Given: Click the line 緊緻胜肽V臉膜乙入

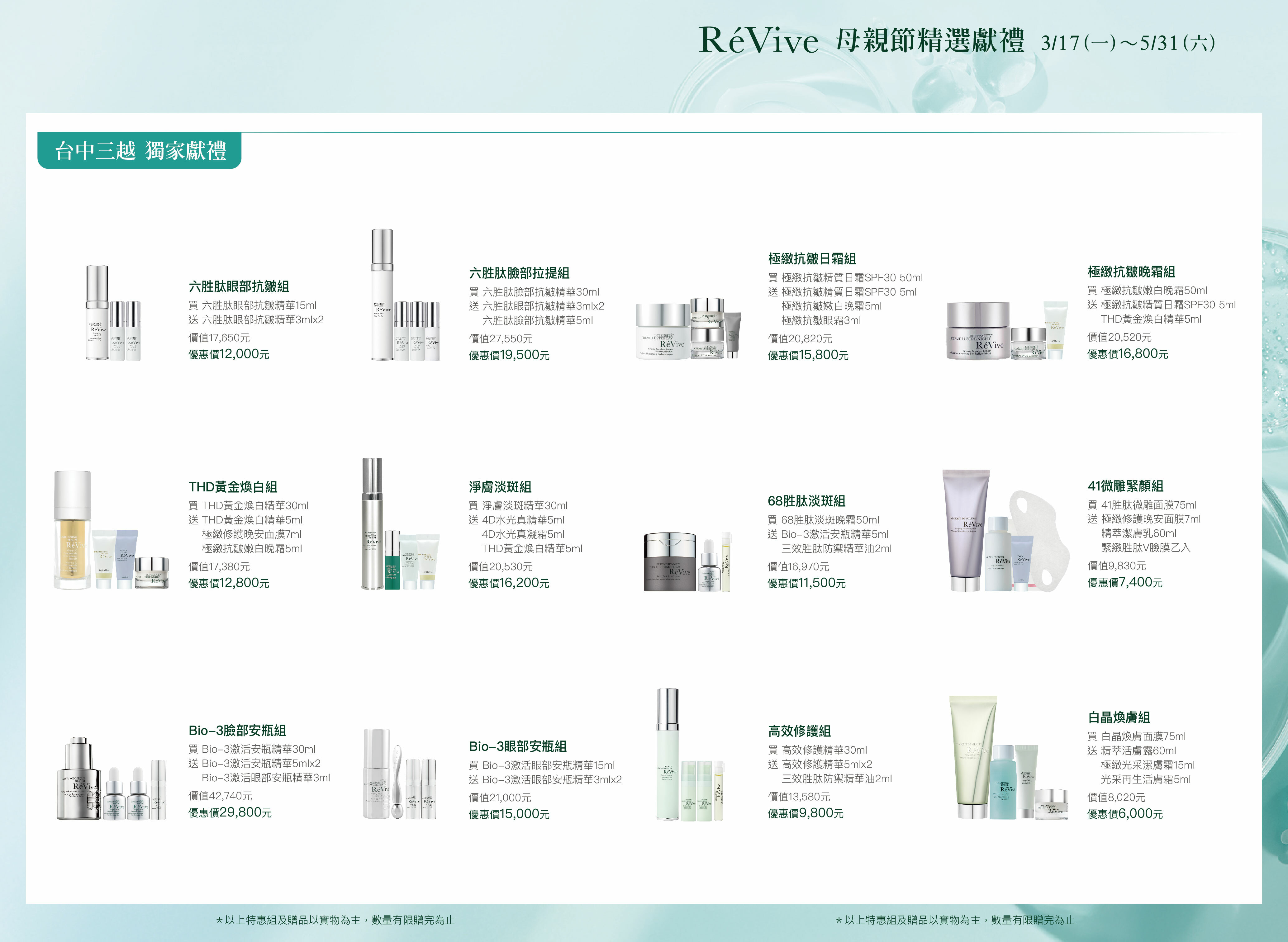Looking at the screenshot, I should click(1146, 548).
